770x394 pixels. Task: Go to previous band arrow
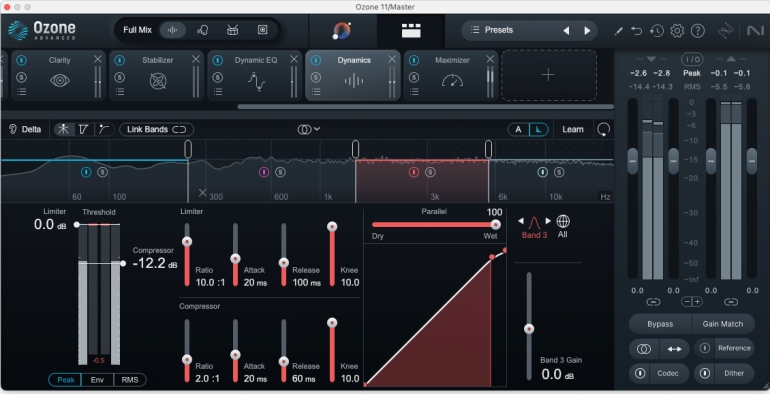tap(521, 221)
